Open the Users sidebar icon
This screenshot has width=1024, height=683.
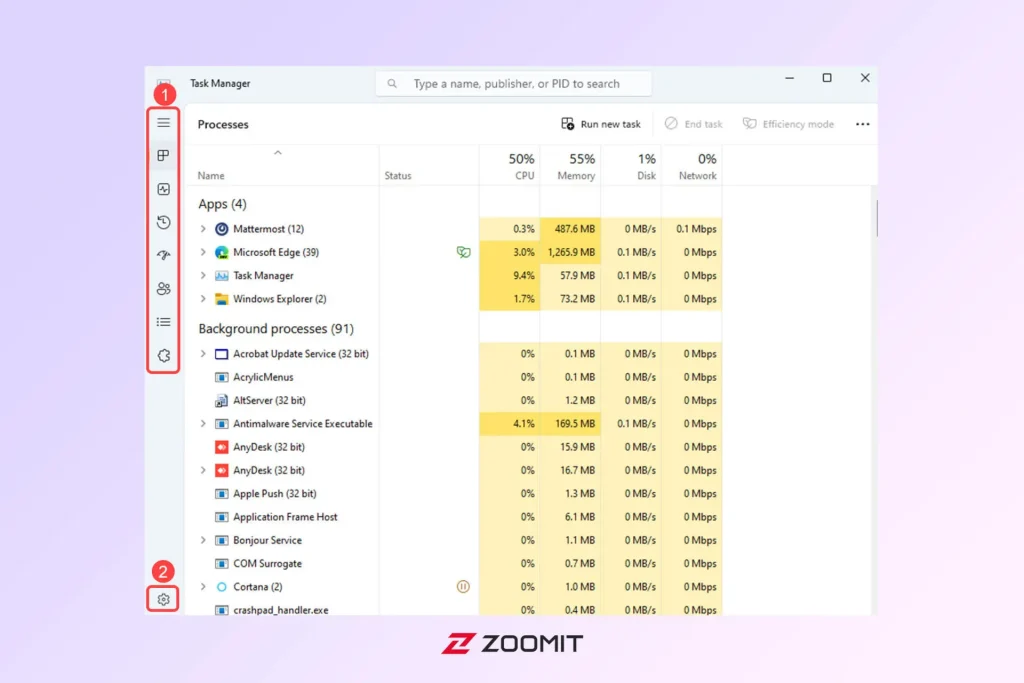click(163, 289)
